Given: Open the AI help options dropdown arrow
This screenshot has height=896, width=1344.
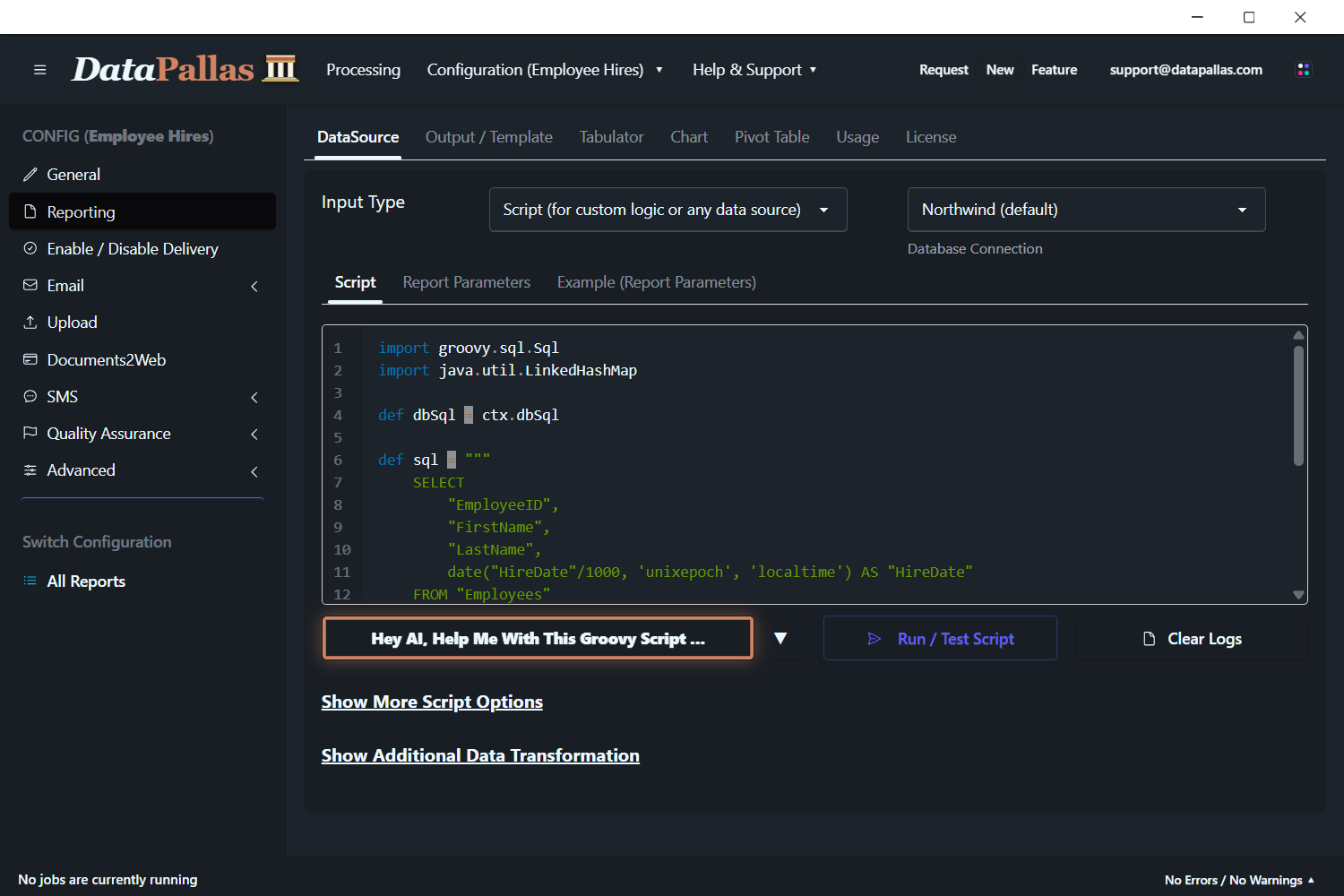Looking at the screenshot, I should (x=780, y=639).
